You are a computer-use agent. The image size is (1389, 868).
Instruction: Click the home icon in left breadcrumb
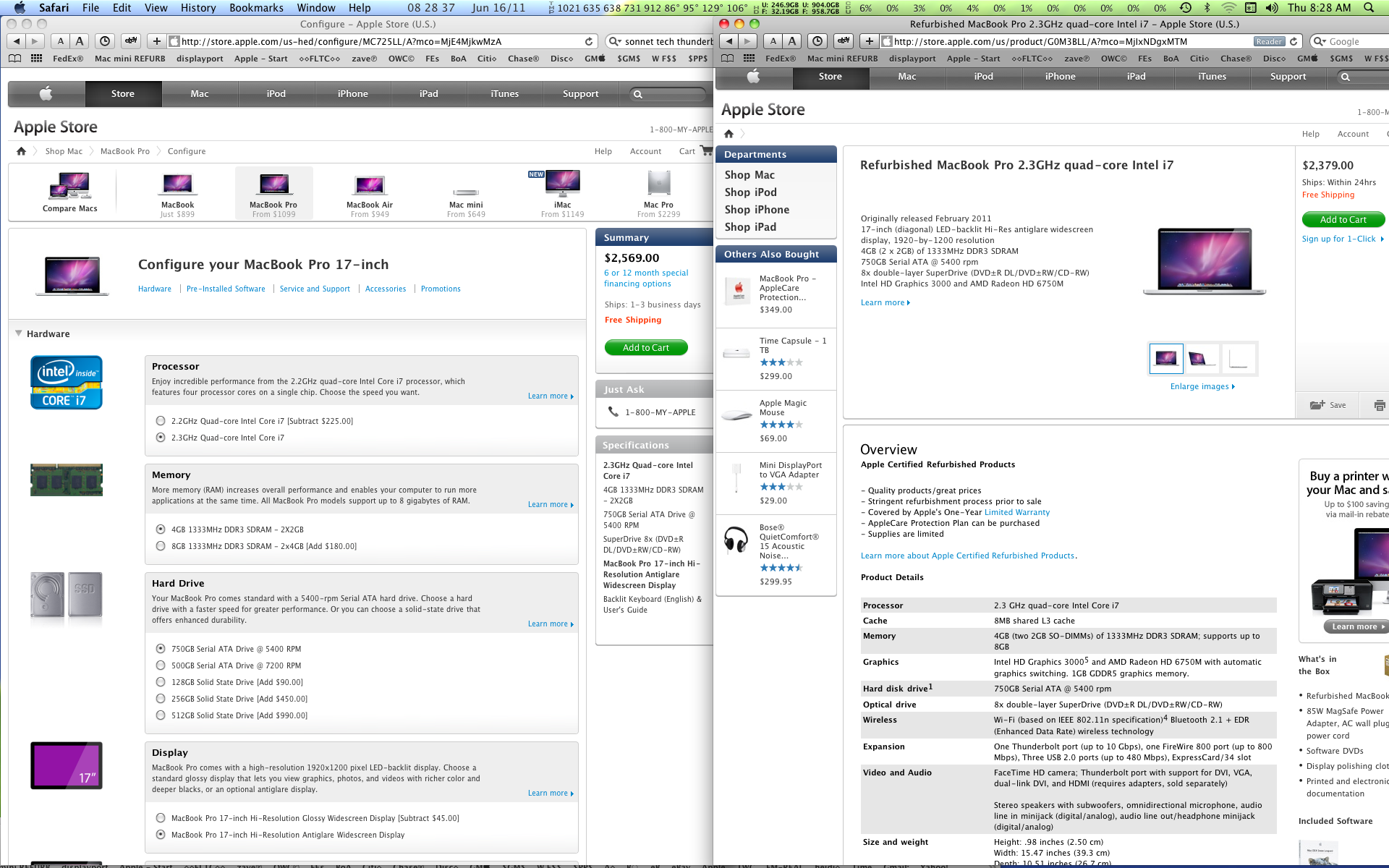tap(21, 151)
